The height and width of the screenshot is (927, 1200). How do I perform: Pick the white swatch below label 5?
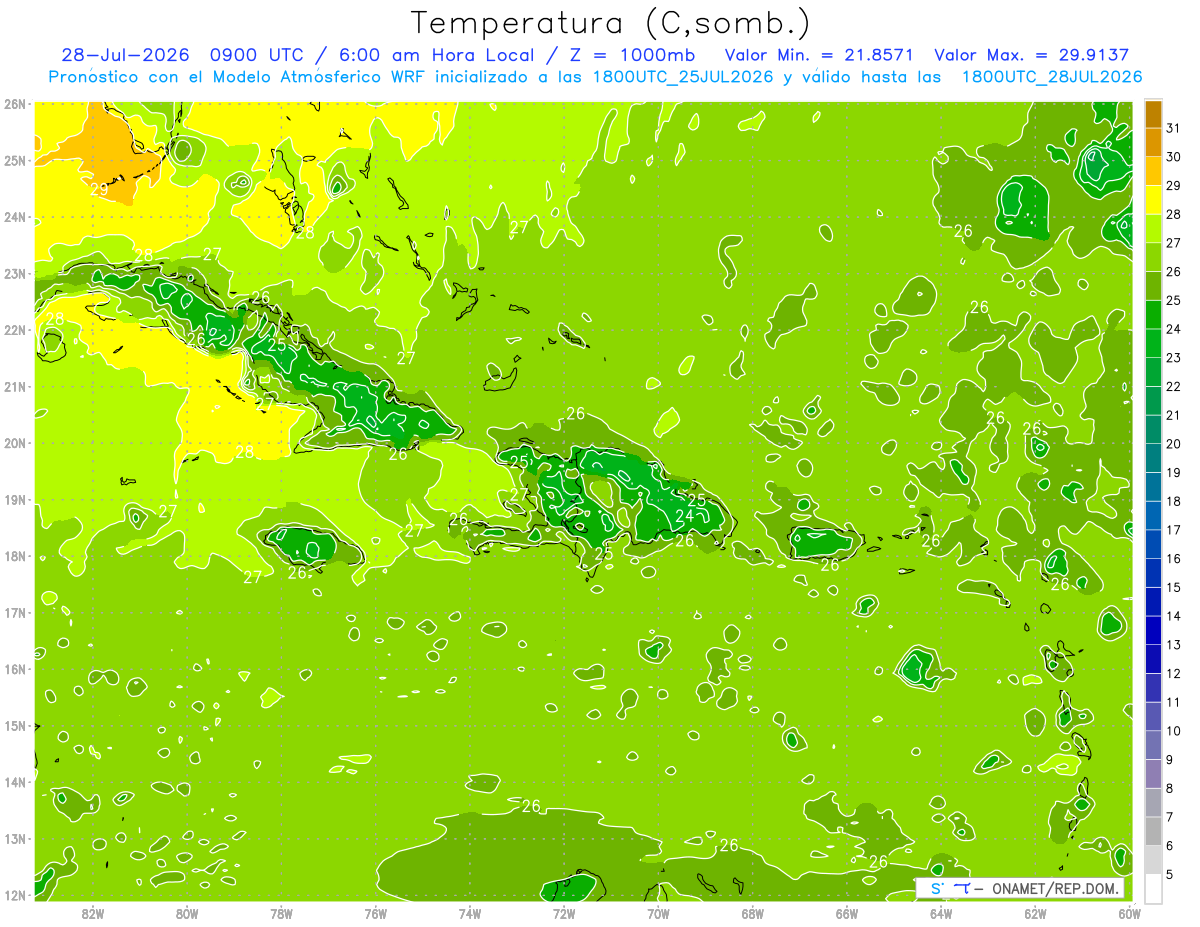(1153, 889)
